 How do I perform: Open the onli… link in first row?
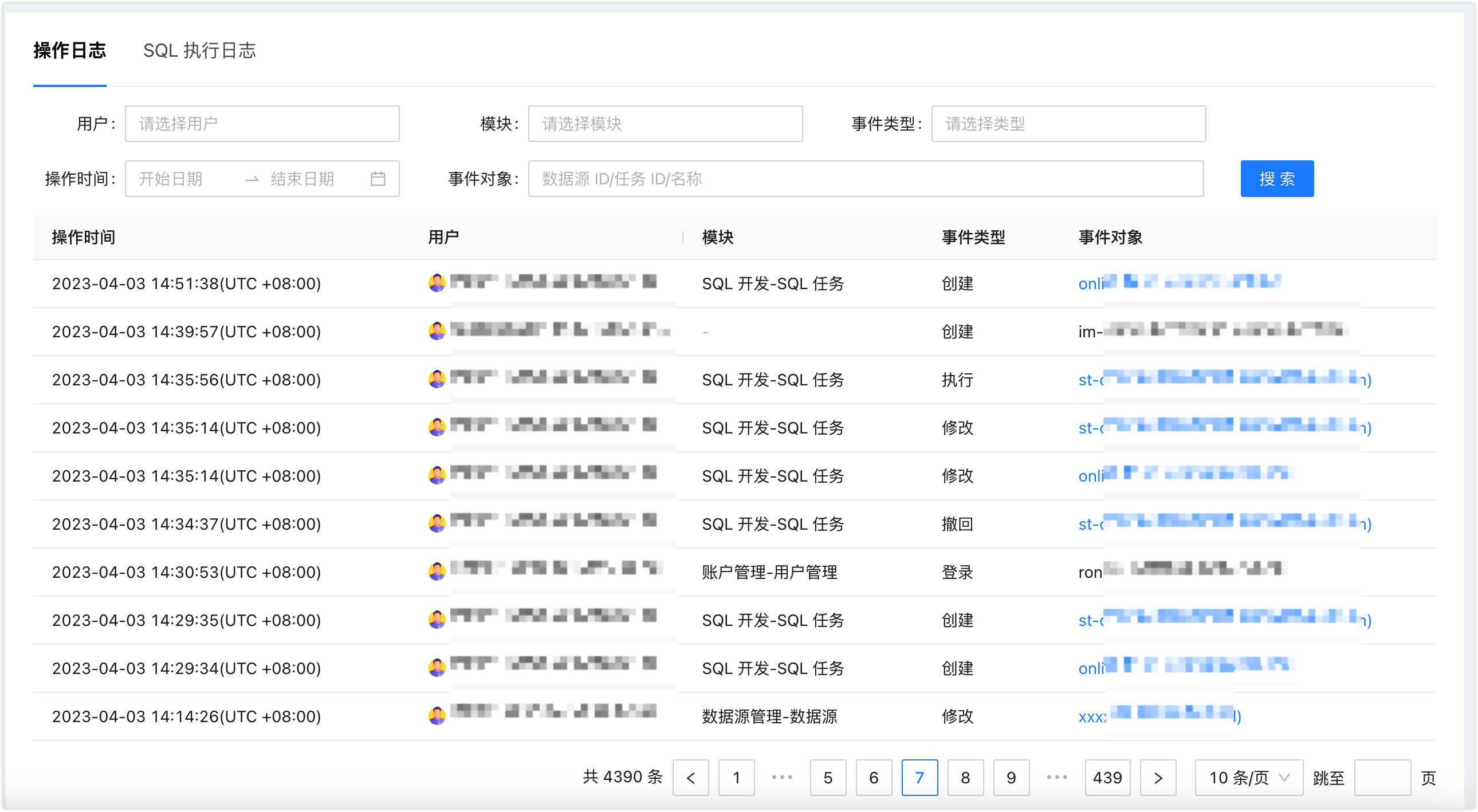click(1091, 283)
